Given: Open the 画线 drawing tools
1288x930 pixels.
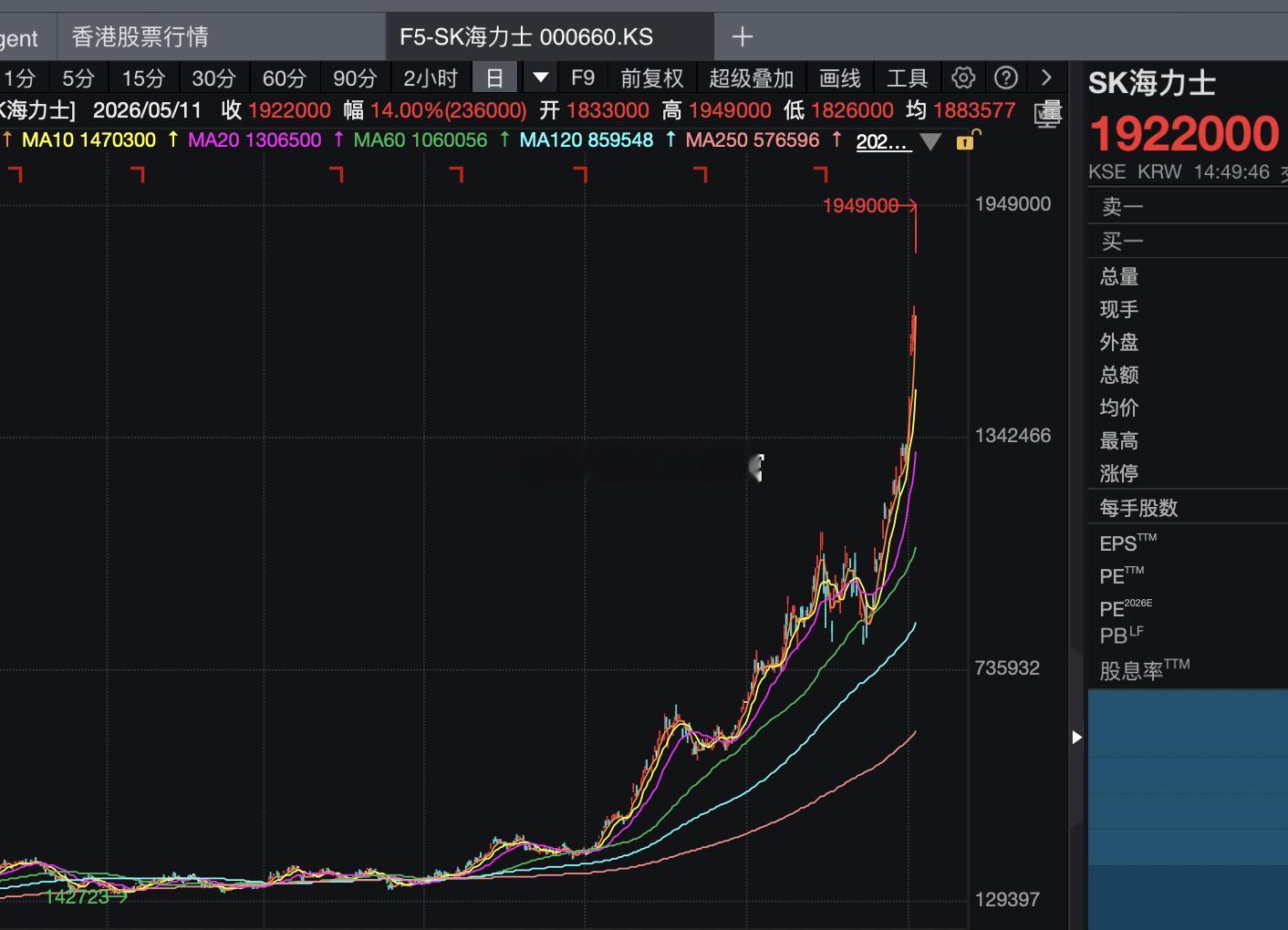Looking at the screenshot, I should click(x=840, y=78).
